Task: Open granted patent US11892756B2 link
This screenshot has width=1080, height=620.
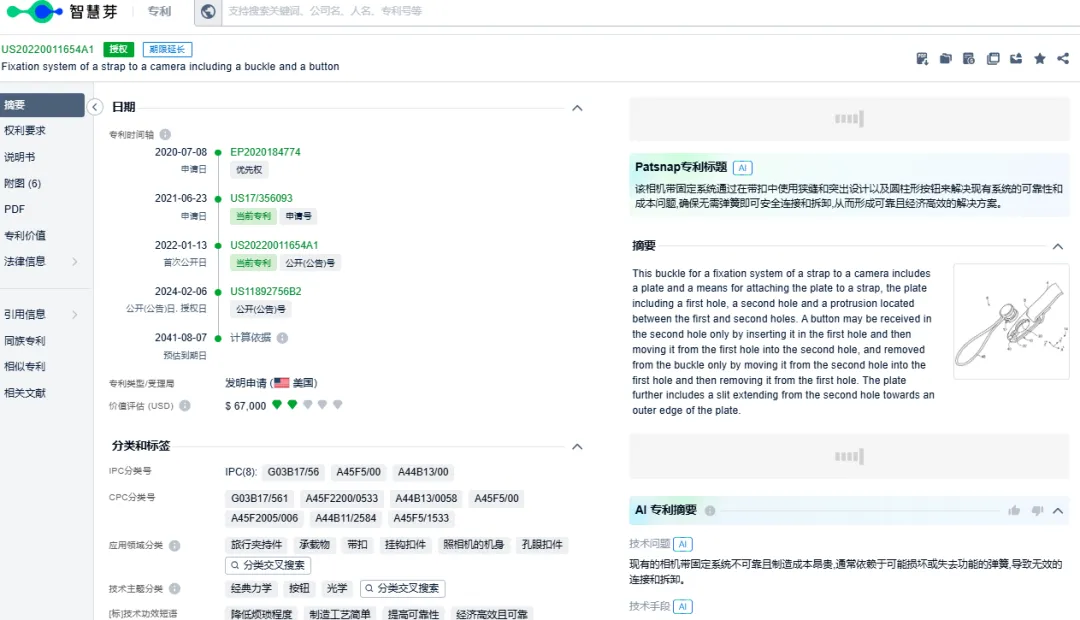Action: click(265, 291)
